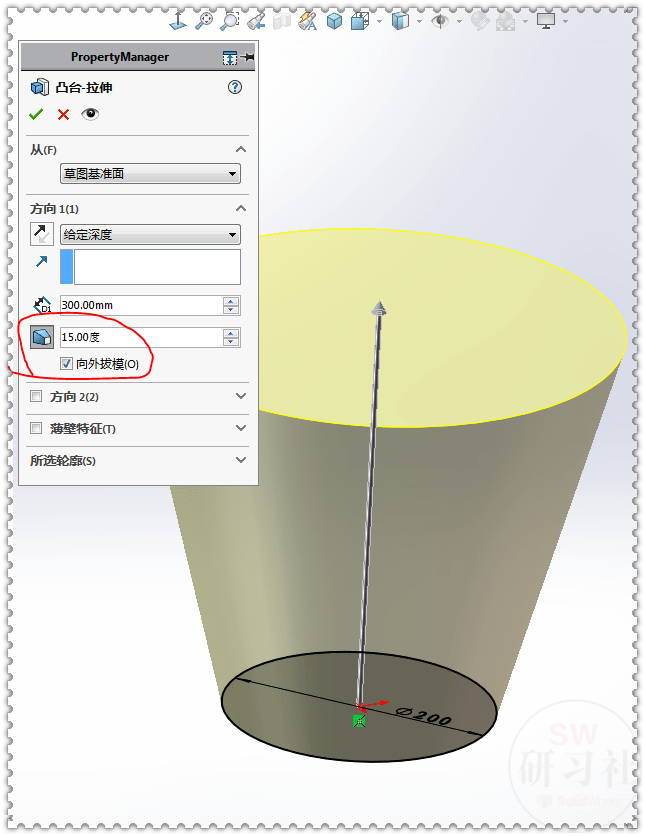Click the 3D cube view icon
Screen dimensions: 645x836
click(334, 21)
